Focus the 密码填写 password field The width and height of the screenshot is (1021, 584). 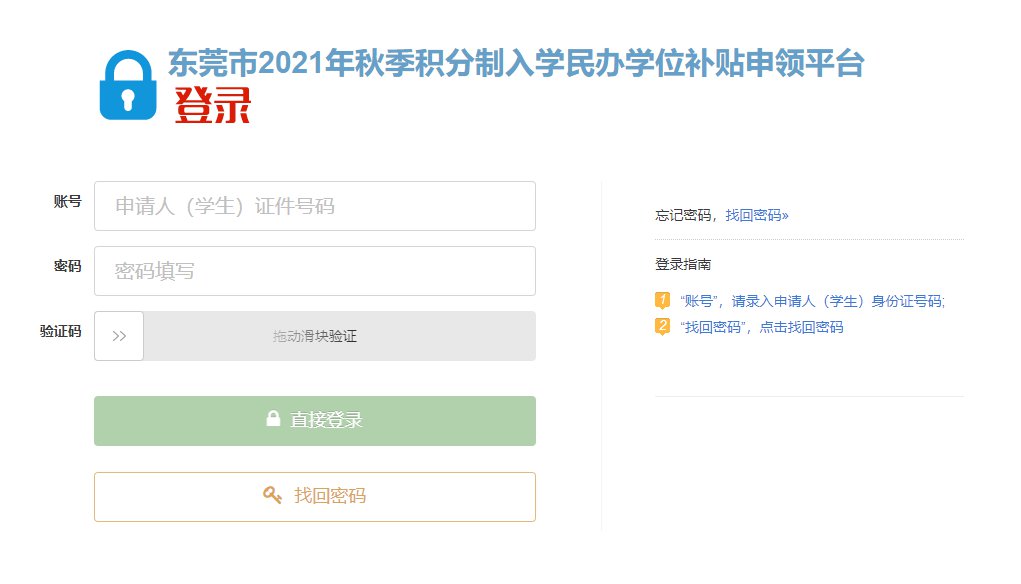point(314,271)
